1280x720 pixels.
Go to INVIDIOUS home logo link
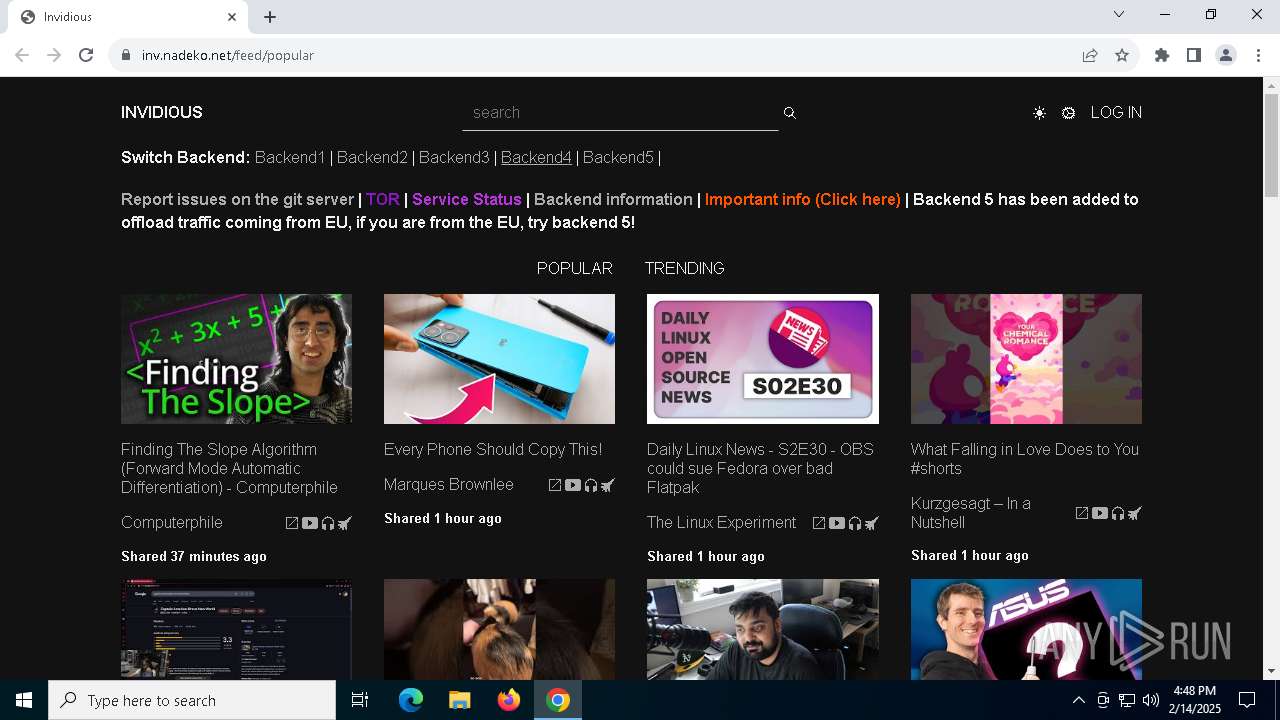pos(162,112)
